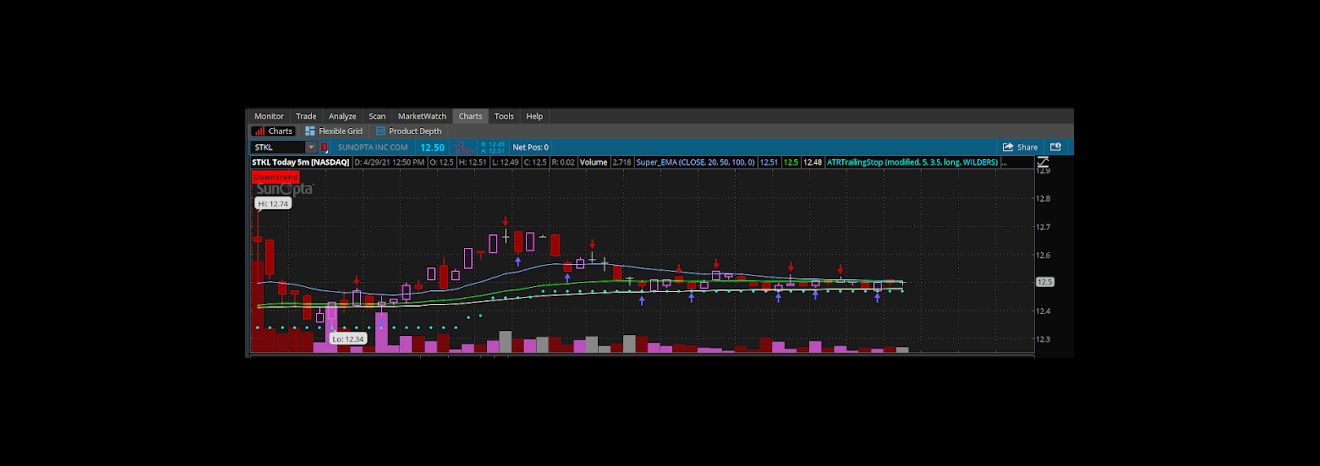This screenshot has height=466, width=1320.
Task: Expand the truncated studies list ellipsis
Action: [x=1004, y=161]
